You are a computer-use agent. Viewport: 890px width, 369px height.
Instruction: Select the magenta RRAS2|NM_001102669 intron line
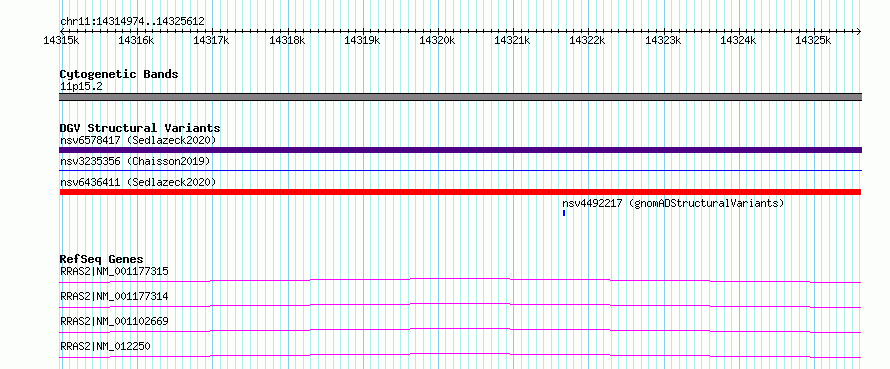tap(460, 330)
